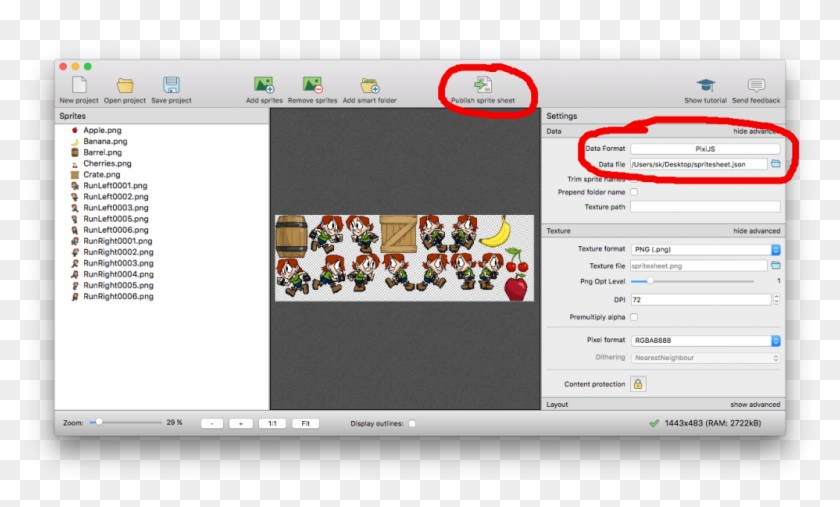Select RunRight0005.png in sprite list
The height and width of the screenshot is (507, 840).
118,285
